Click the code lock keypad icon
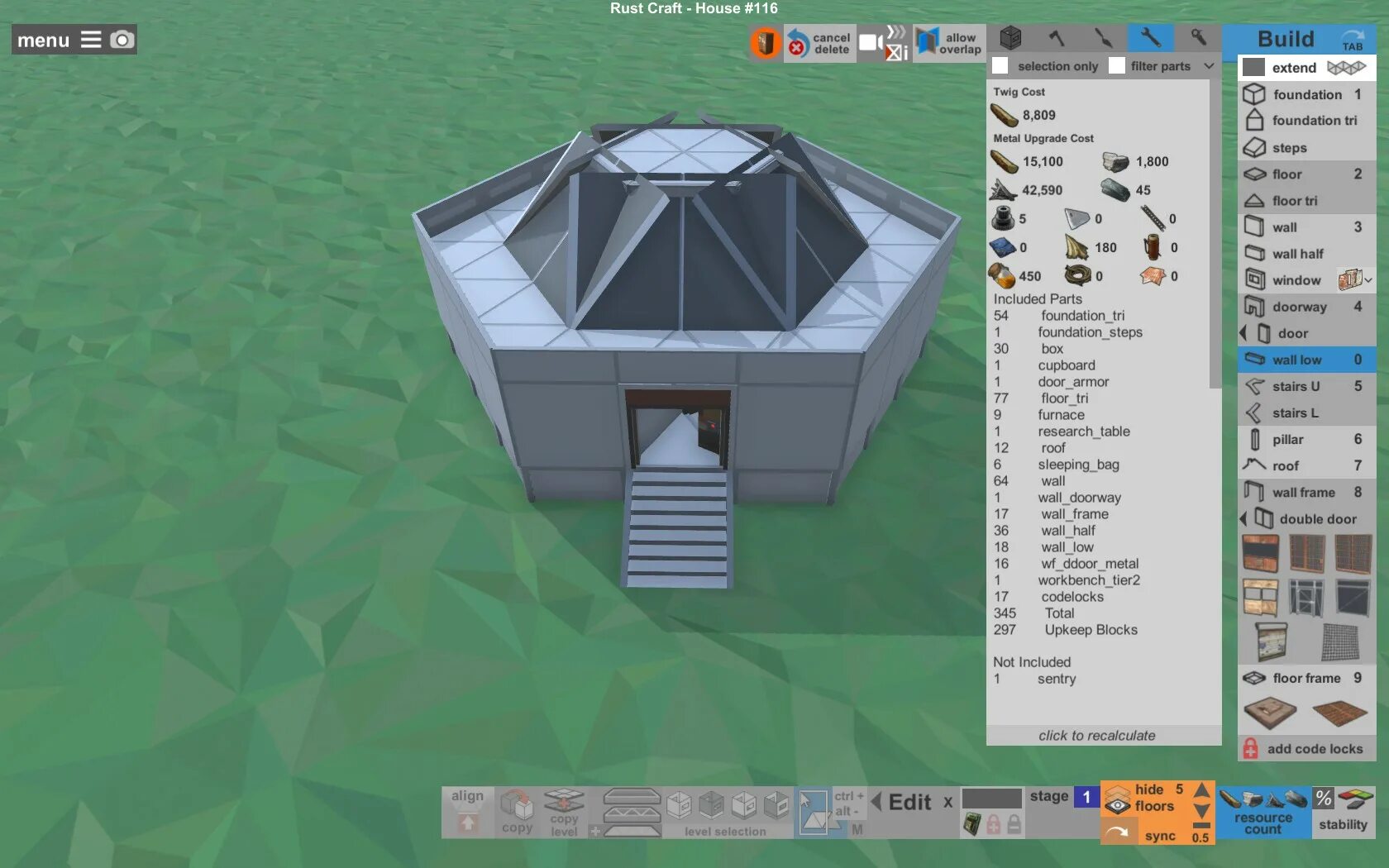This screenshot has height=868, width=1389. pos(973,823)
